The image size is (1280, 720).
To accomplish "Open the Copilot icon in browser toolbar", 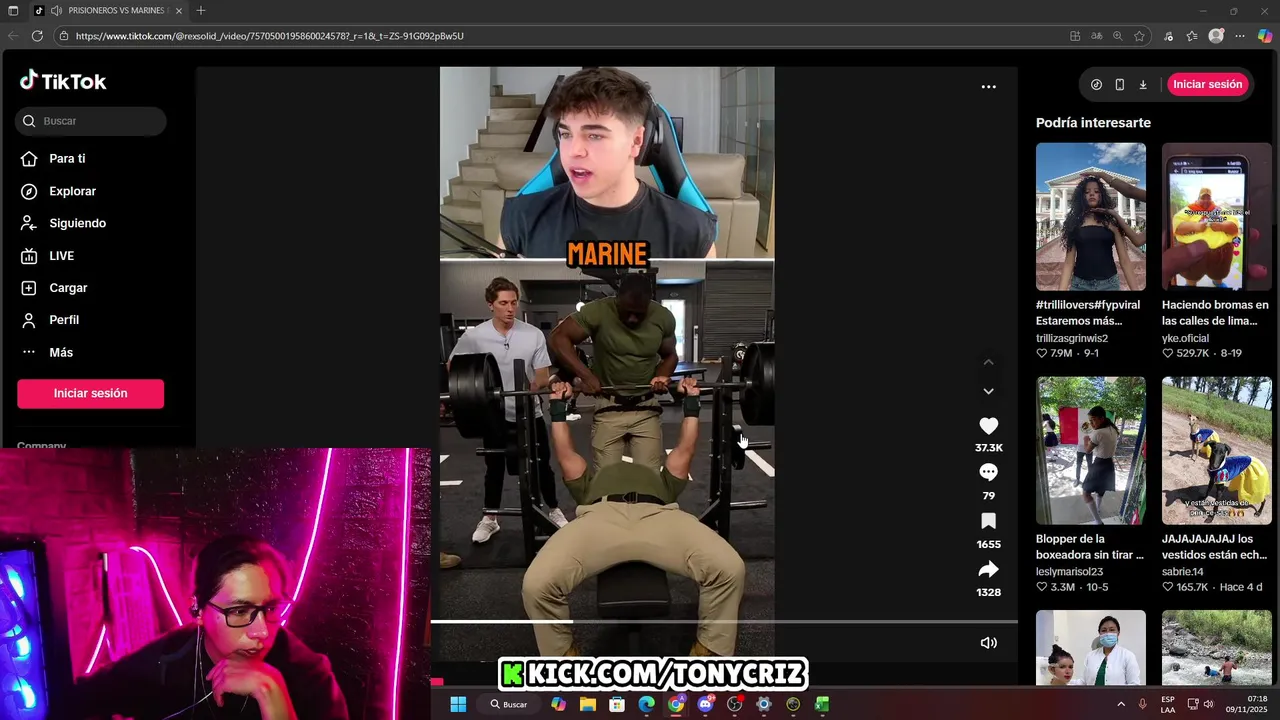I will (1264, 36).
